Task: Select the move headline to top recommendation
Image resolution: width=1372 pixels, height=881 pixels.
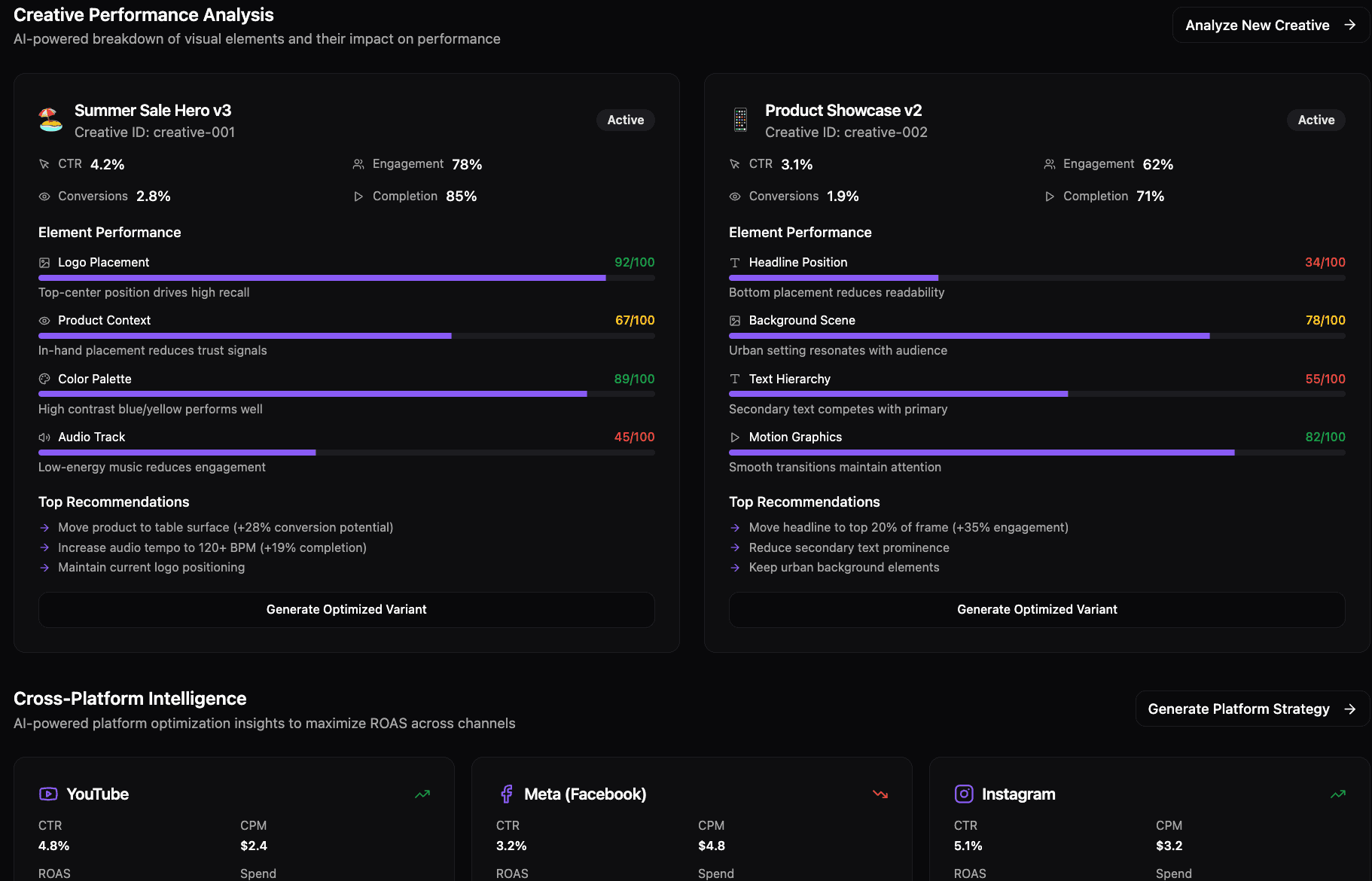Action: point(908,527)
